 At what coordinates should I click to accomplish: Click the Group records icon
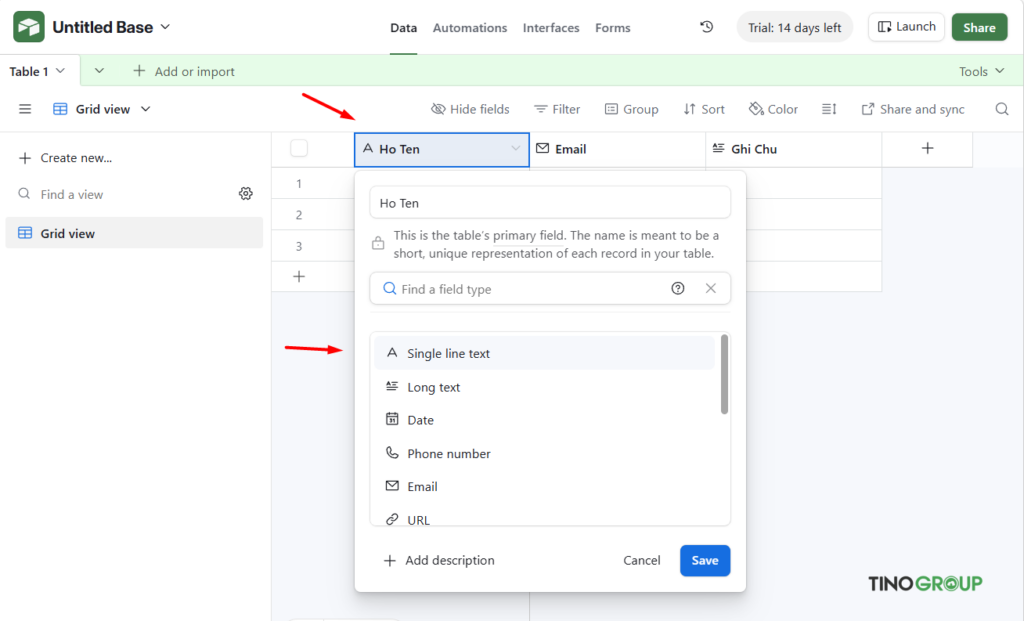pyautogui.click(x=631, y=109)
